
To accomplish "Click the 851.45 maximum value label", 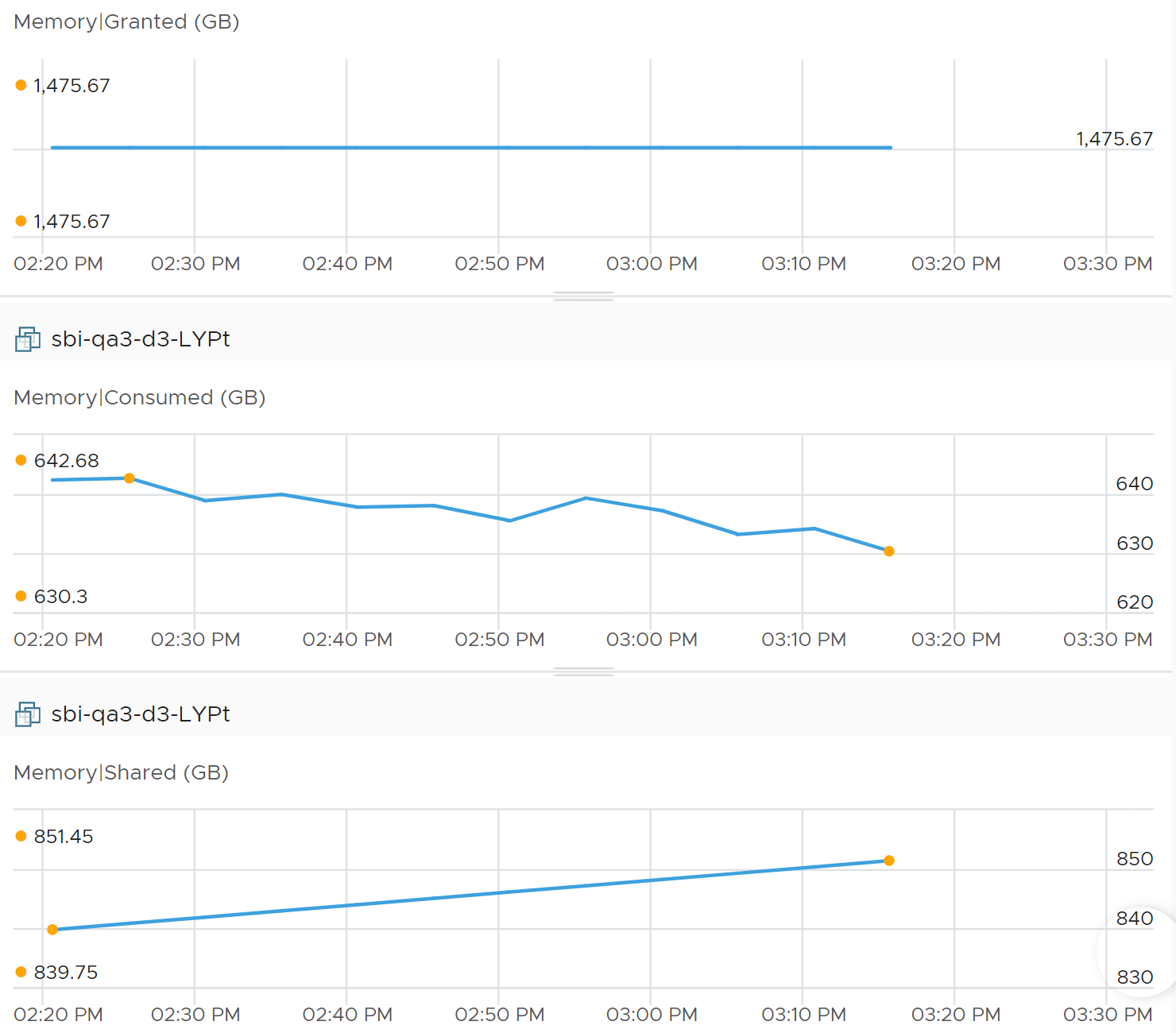I will pyautogui.click(x=64, y=837).
